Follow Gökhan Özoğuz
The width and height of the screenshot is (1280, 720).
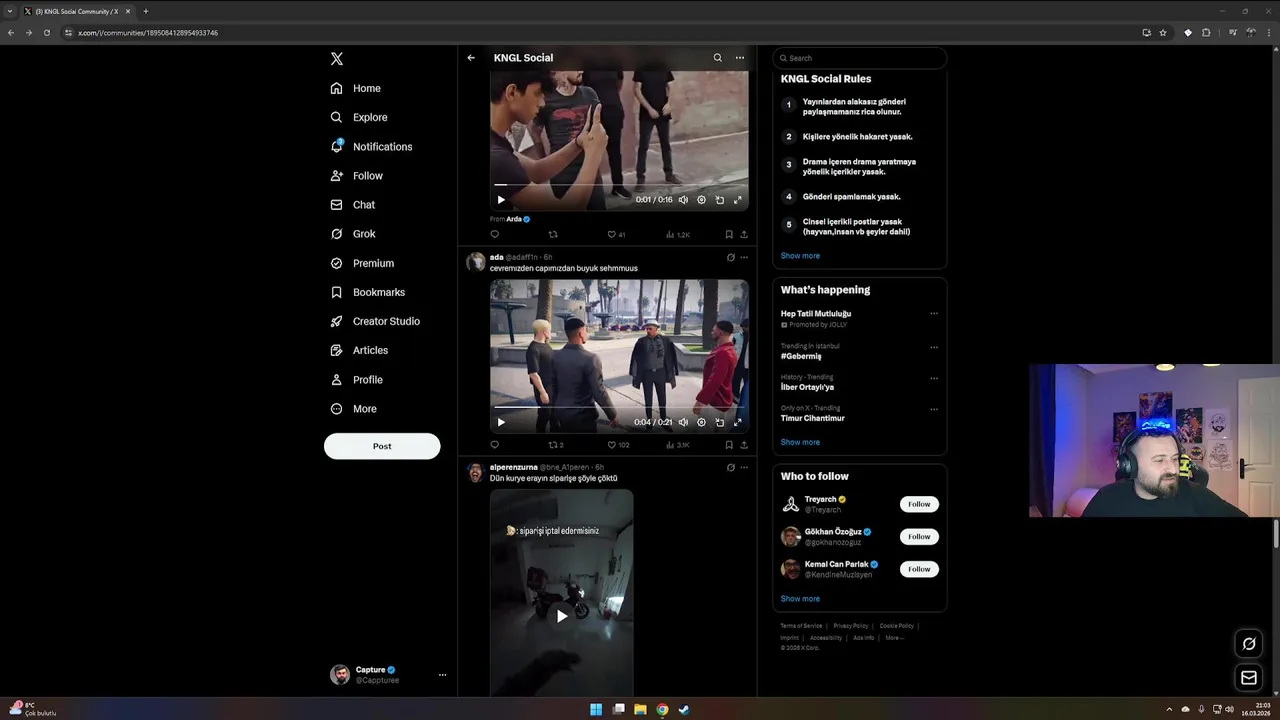(919, 537)
